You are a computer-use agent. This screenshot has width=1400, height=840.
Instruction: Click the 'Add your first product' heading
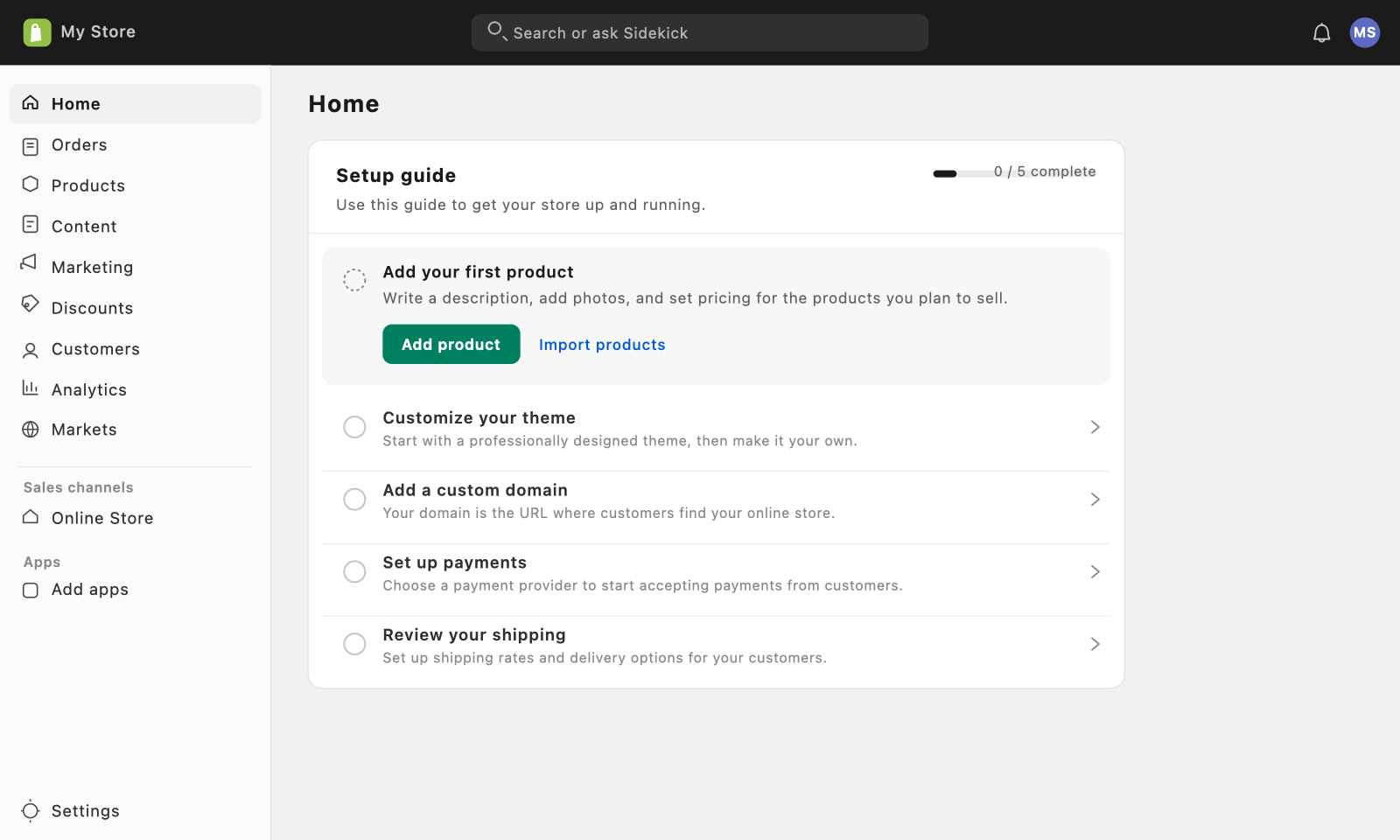tap(479, 272)
